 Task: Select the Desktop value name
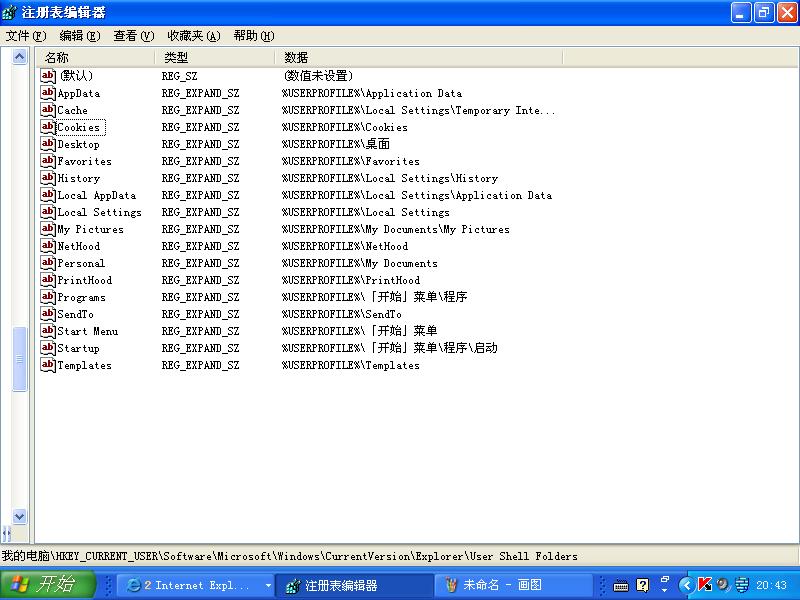click(x=78, y=144)
